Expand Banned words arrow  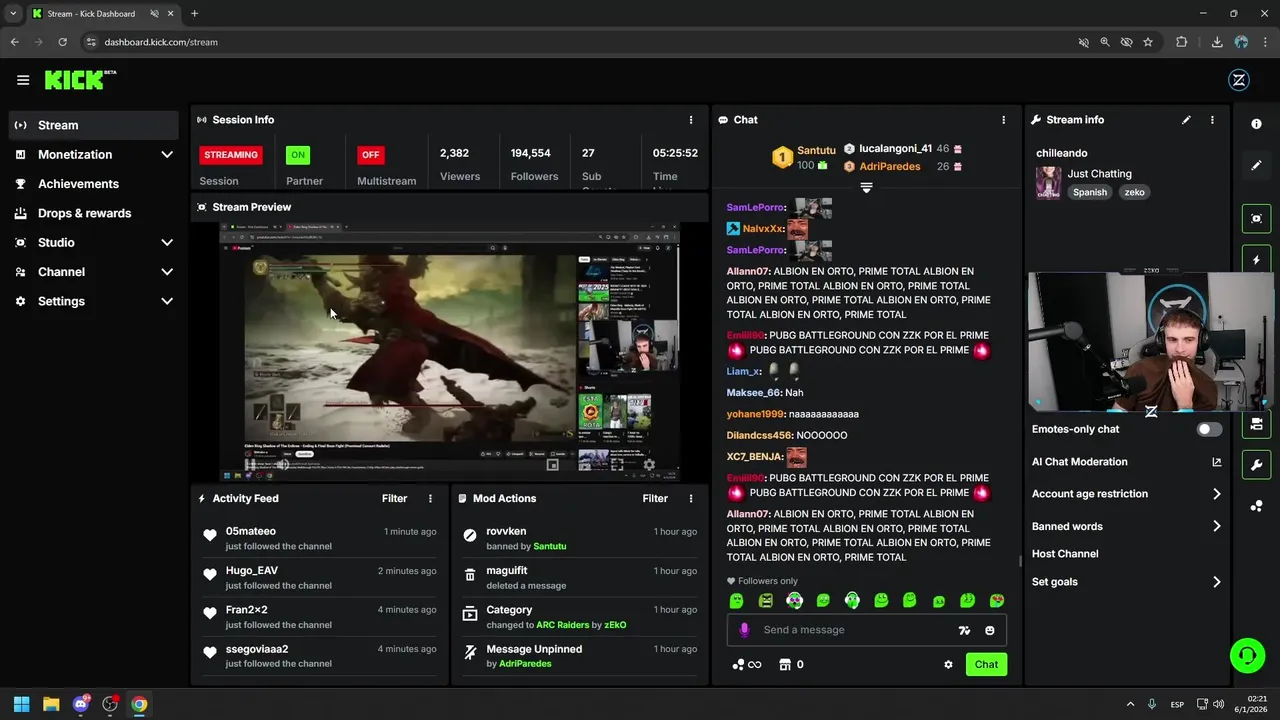coord(1217,526)
